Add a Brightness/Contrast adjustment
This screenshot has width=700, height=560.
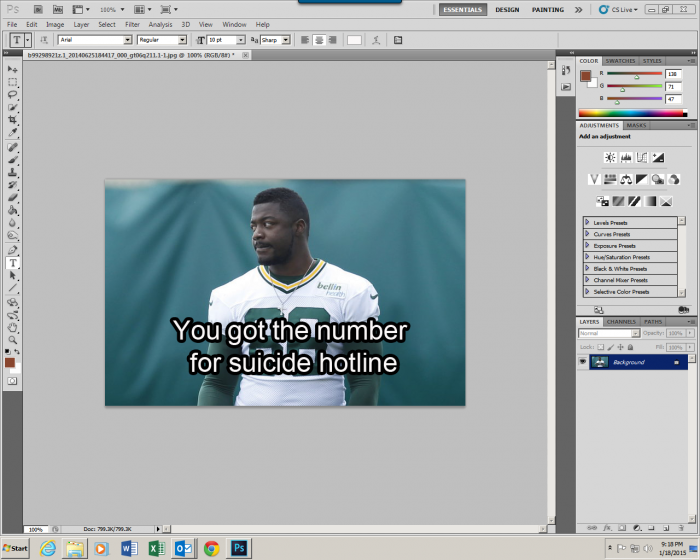click(610, 157)
